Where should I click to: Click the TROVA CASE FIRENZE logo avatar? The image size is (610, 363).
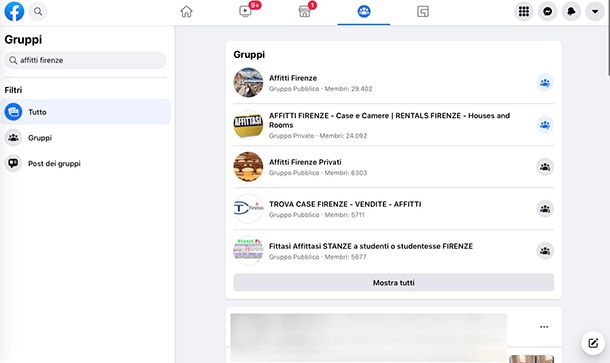pyautogui.click(x=248, y=209)
